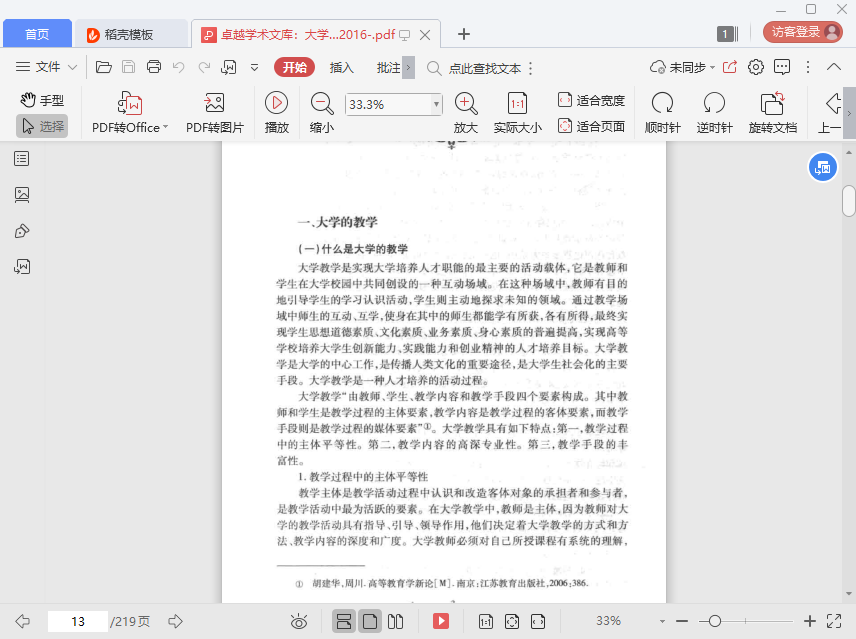Viewport: 856px width, 639px height.
Task: Start playback from status bar icon
Action: coord(441,621)
